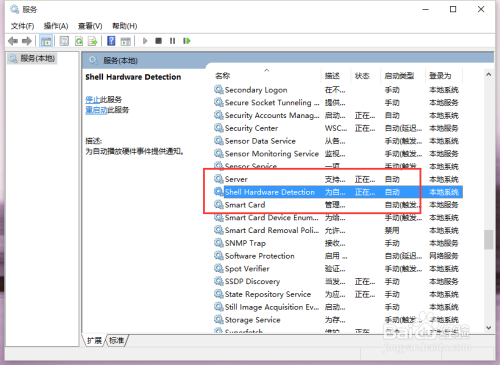Select the Secondary Logon service
The width and height of the screenshot is (500, 365).
click(x=337, y=90)
